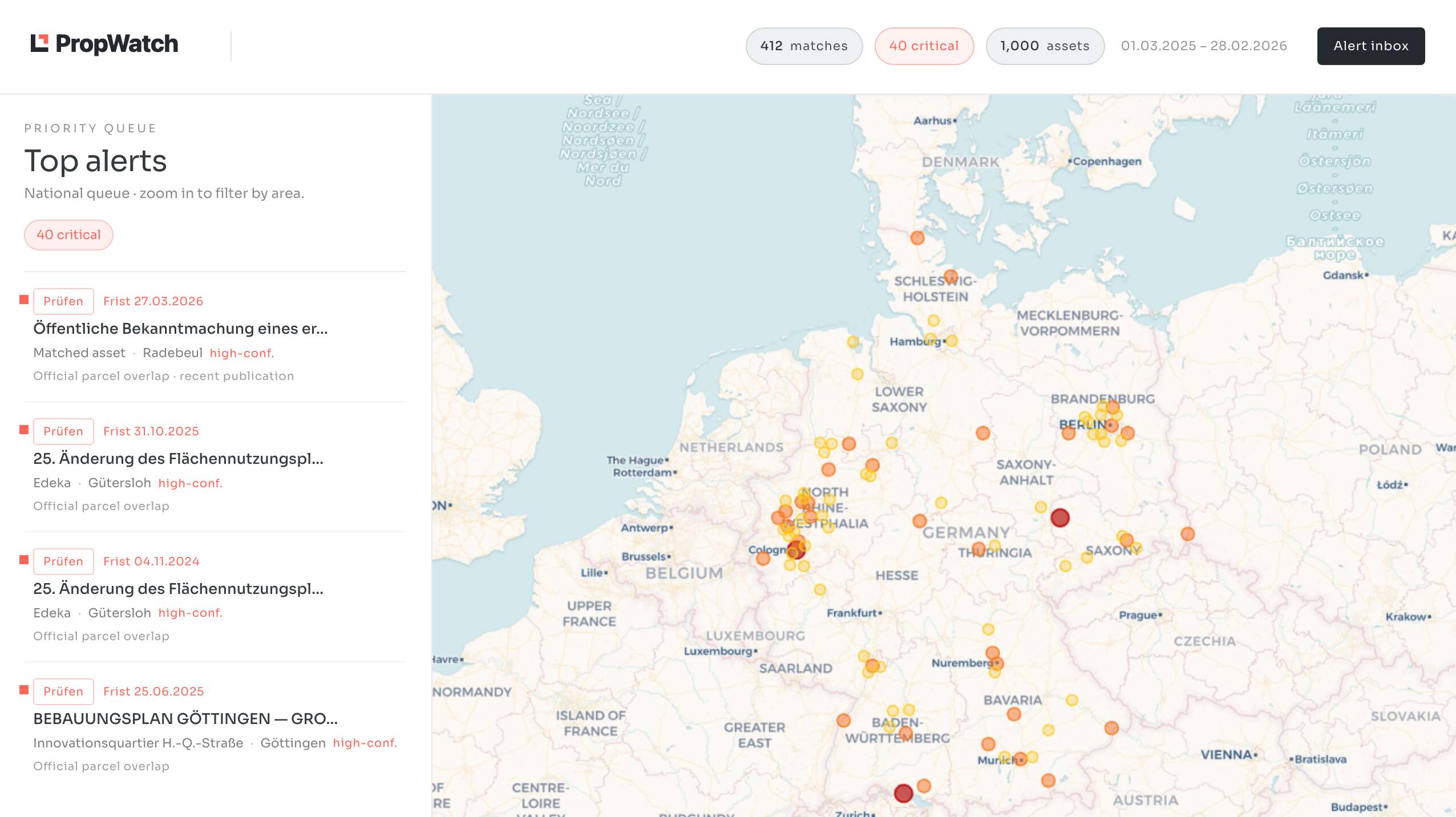The width and height of the screenshot is (1456, 817).
Task: Click the red square marker beside Frist 25.06.2025
Action: (x=24, y=690)
